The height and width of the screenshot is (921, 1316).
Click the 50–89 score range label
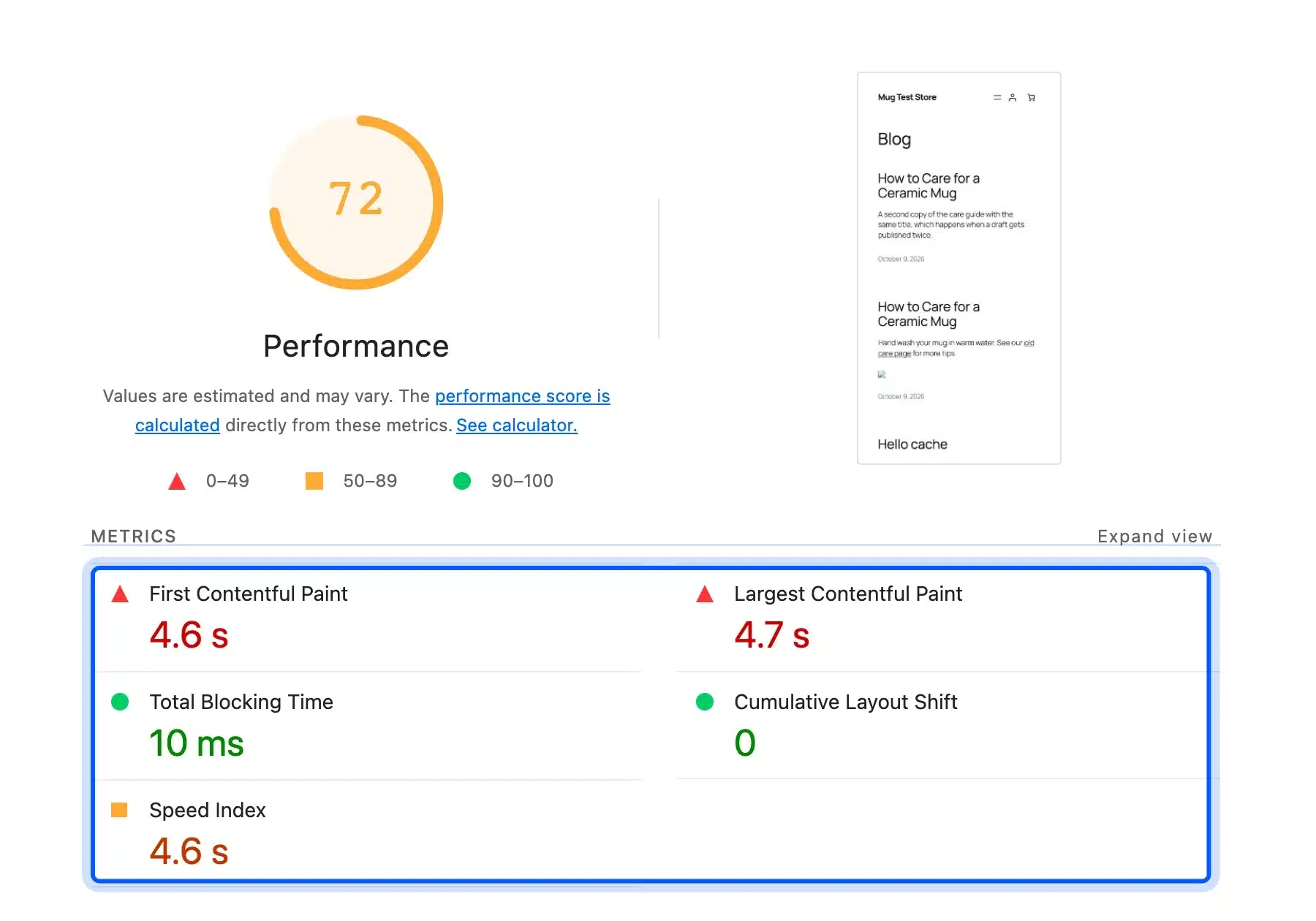click(x=370, y=481)
